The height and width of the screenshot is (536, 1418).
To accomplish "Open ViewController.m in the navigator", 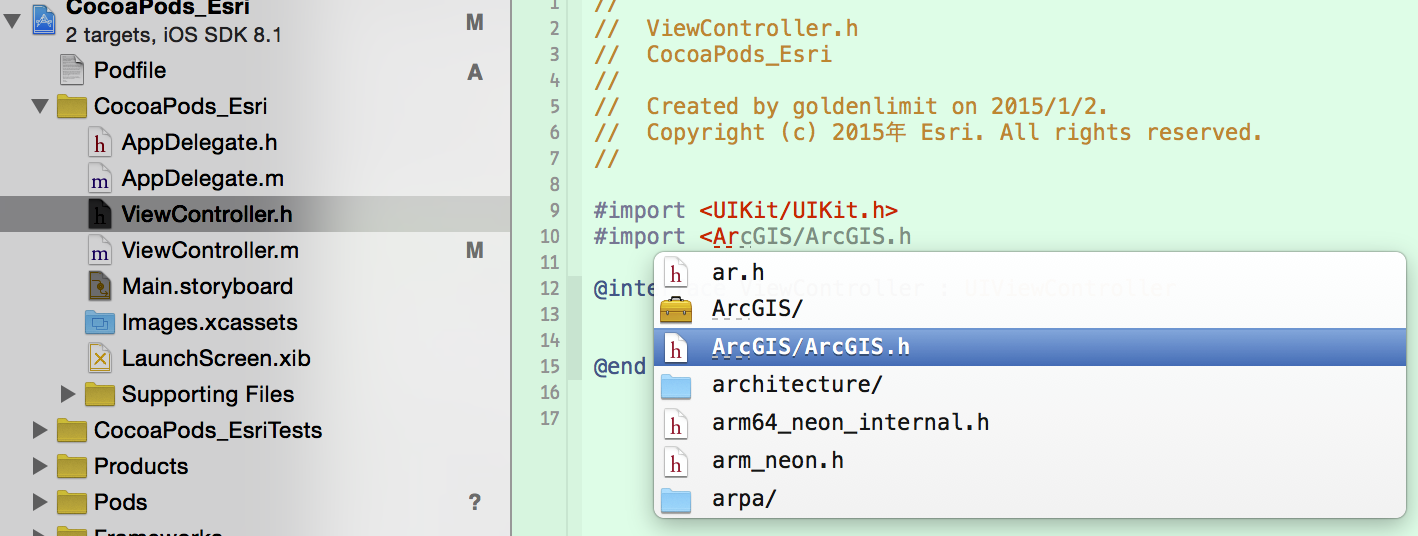I will [210, 251].
